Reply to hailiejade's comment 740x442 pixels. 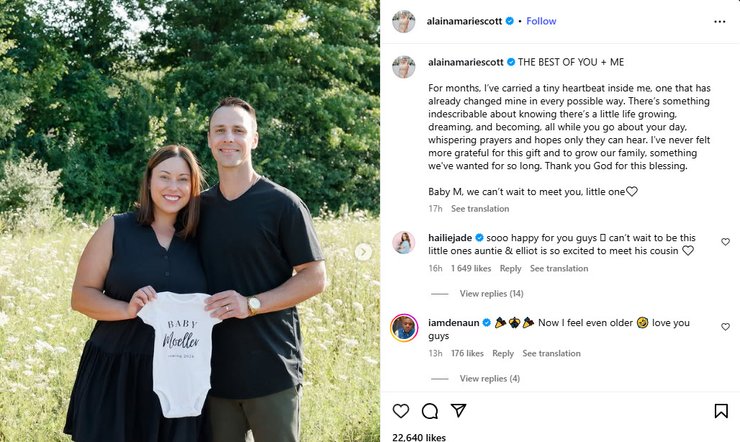tap(510, 268)
